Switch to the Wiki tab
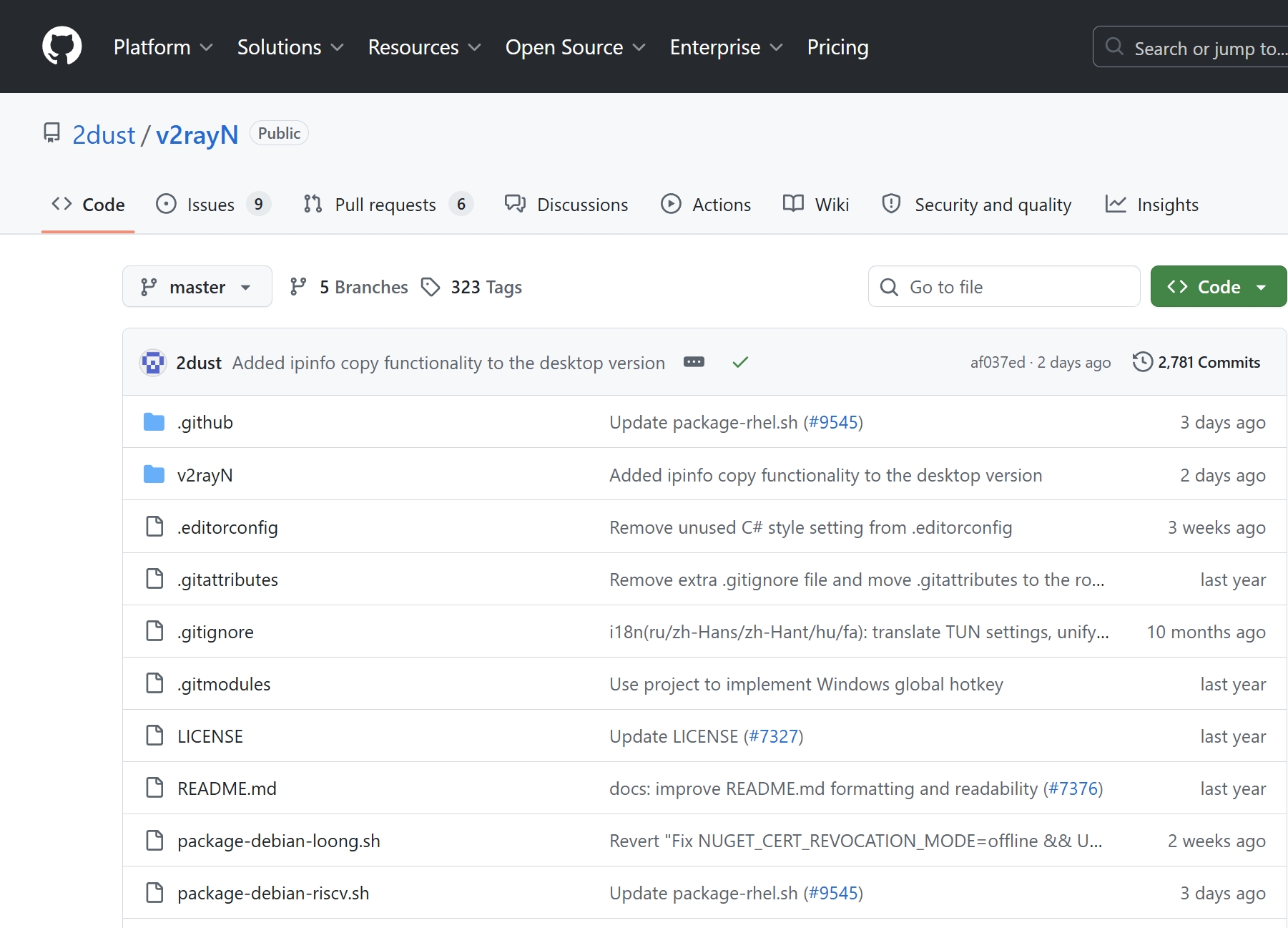Viewport: 1288px width, 928px height. (816, 205)
